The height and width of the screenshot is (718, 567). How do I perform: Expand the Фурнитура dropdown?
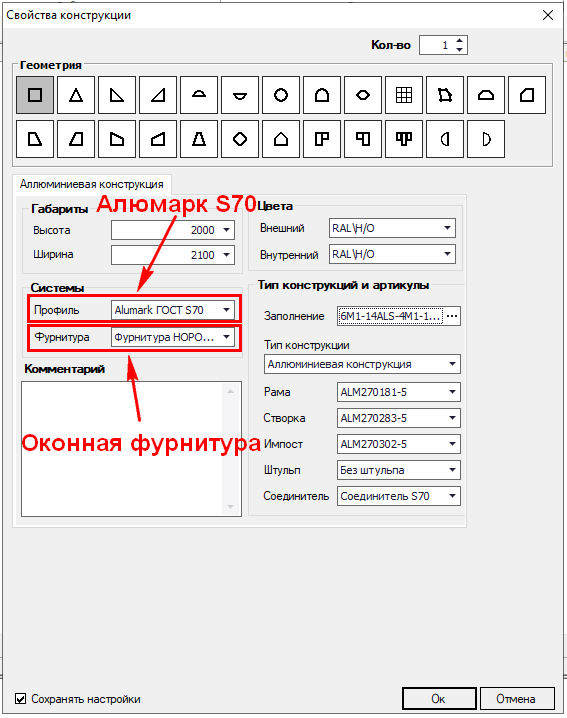[x=226, y=337]
